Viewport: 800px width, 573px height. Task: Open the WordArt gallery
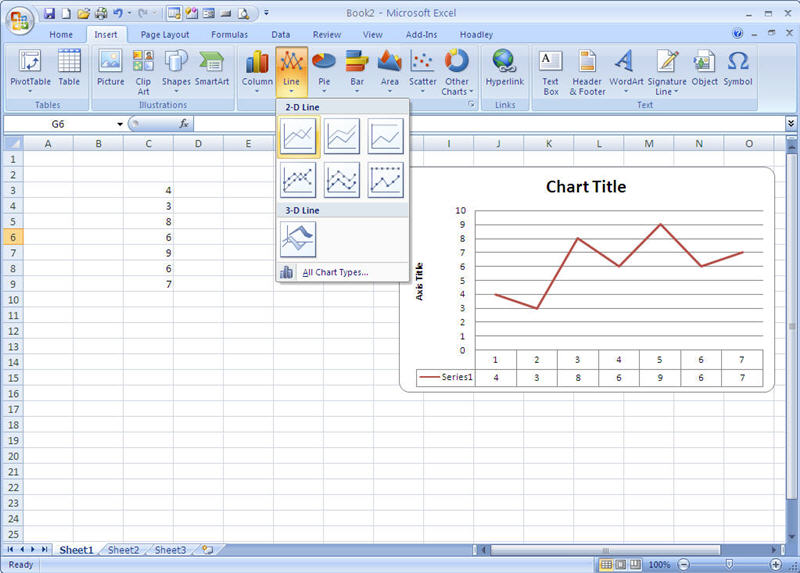tap(626, 71)
